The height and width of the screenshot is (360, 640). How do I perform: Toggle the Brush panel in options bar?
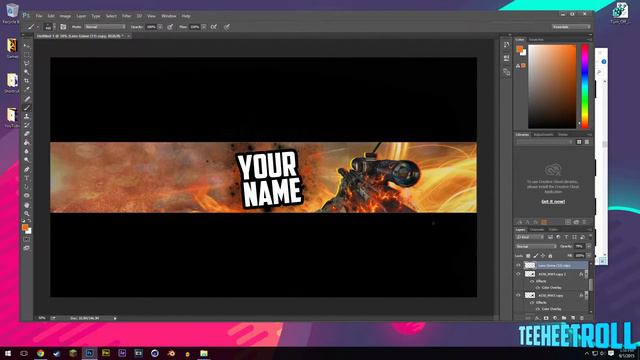[63, 27]
